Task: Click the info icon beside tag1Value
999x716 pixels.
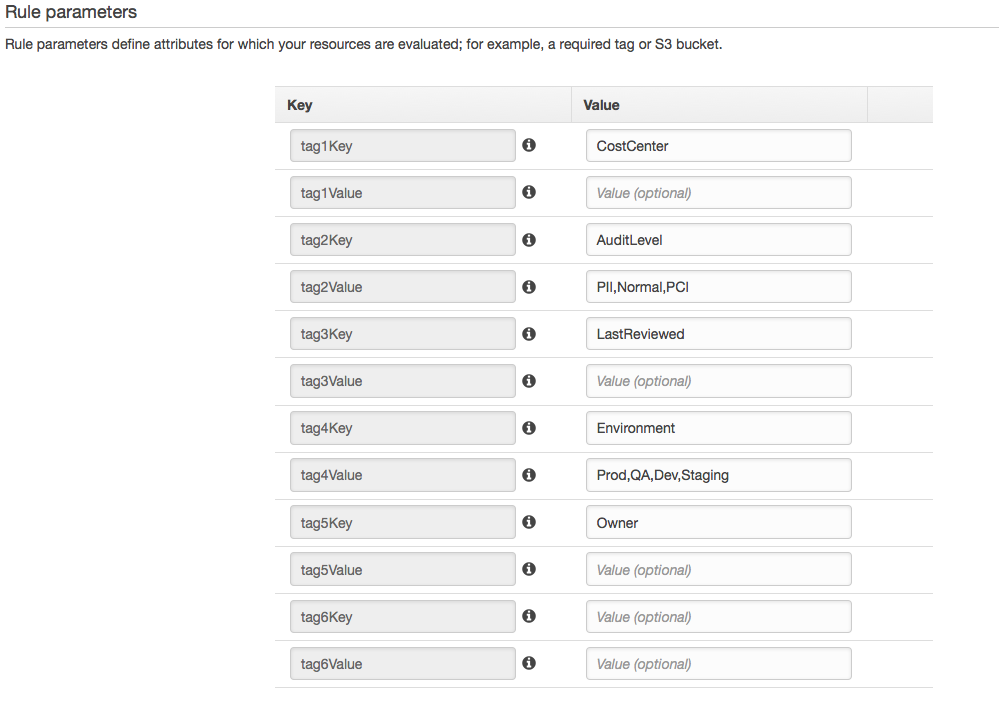Action: coord(529,192)
